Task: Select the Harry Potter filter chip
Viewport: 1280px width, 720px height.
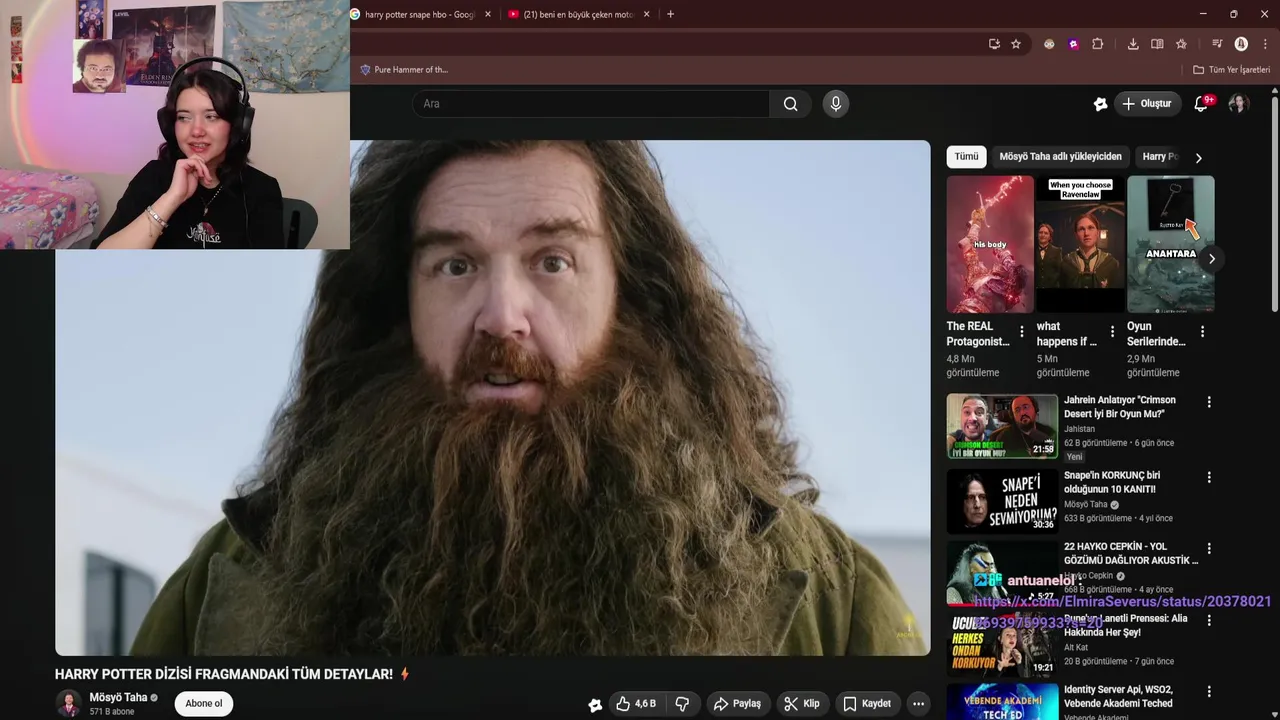Action: tap(1160, 157)
